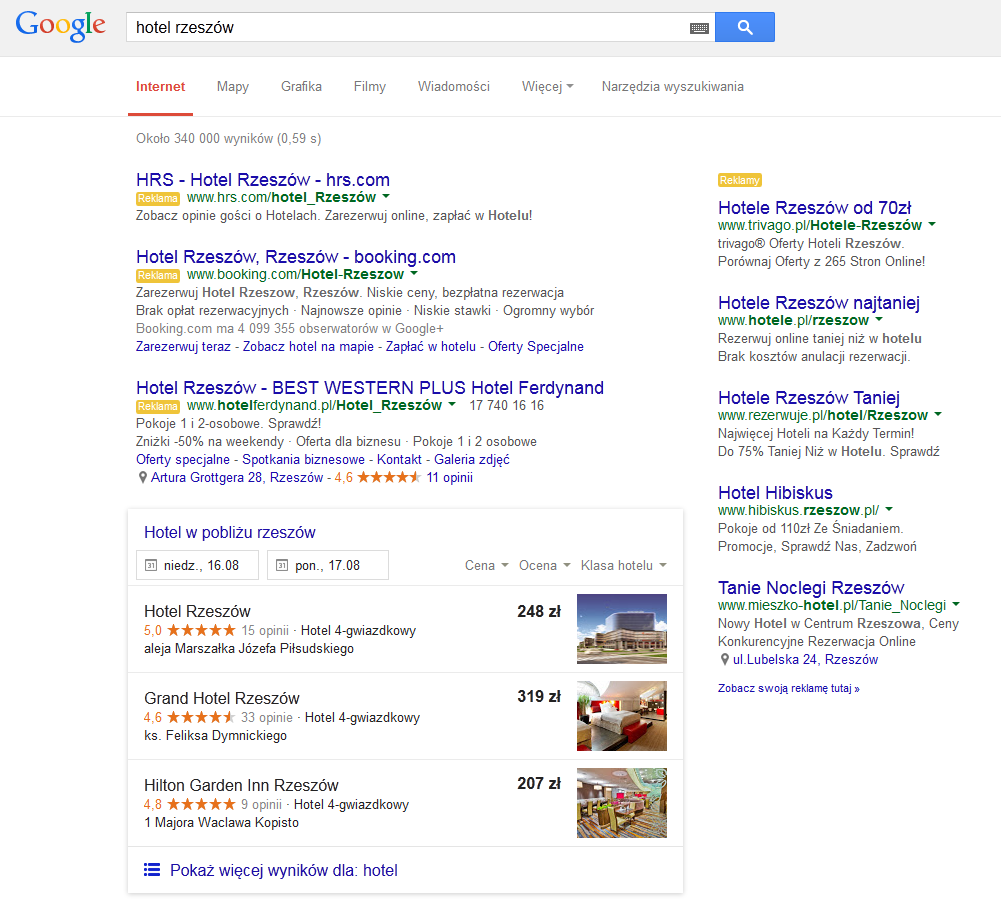Open the Hotele Rzeszów Taniej ad
1001x904 pixels.
pyautogui.click(x=809, y=398)
